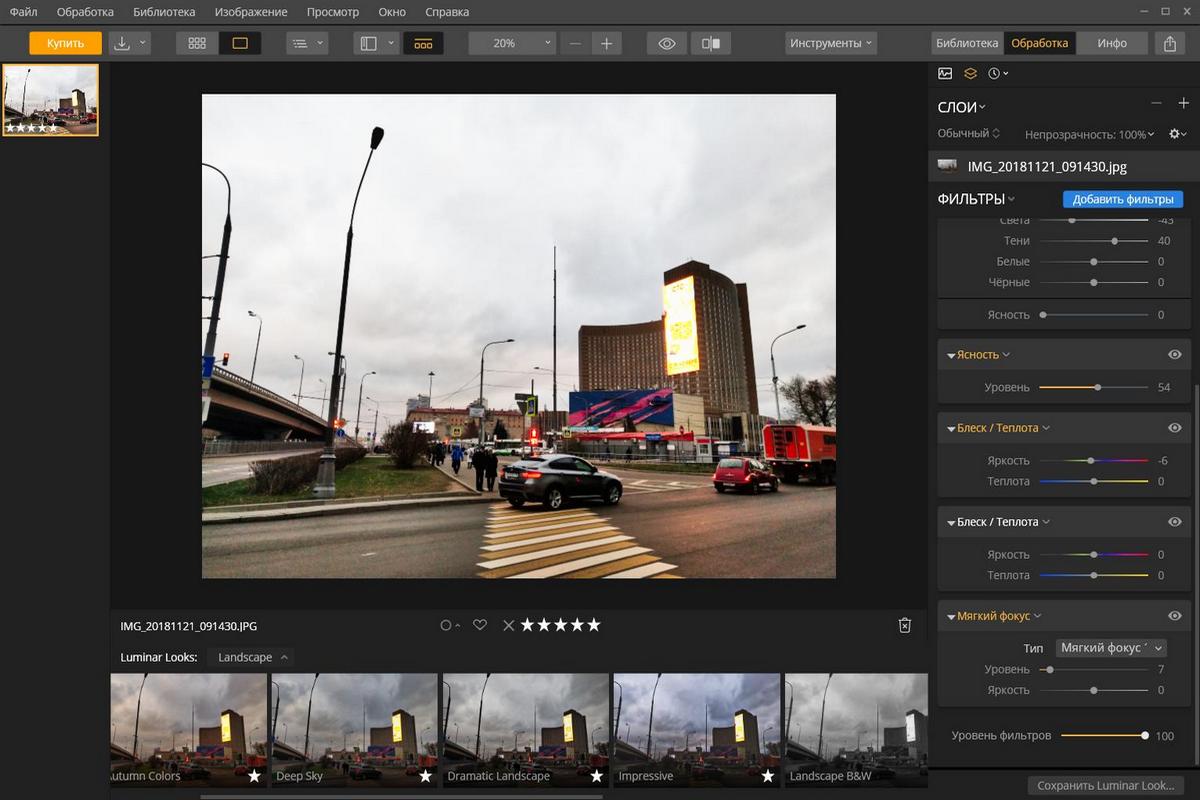The height and width of the screenshot is (800, 1200).
Task: Click the preview eye icon in the toolbar
Action: (664, 43)
